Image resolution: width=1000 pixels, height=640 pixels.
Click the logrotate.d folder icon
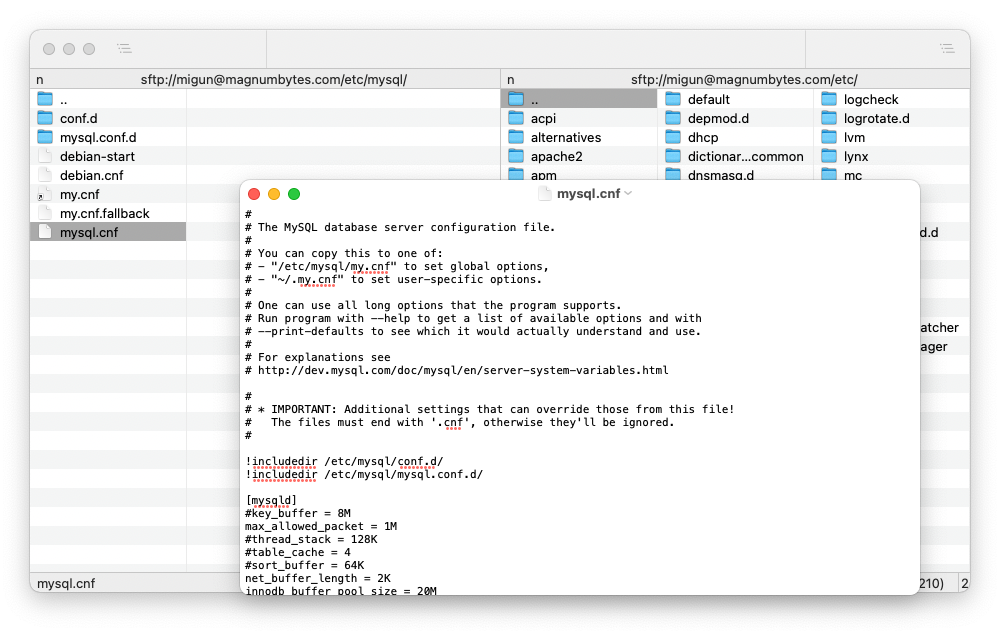828,118
